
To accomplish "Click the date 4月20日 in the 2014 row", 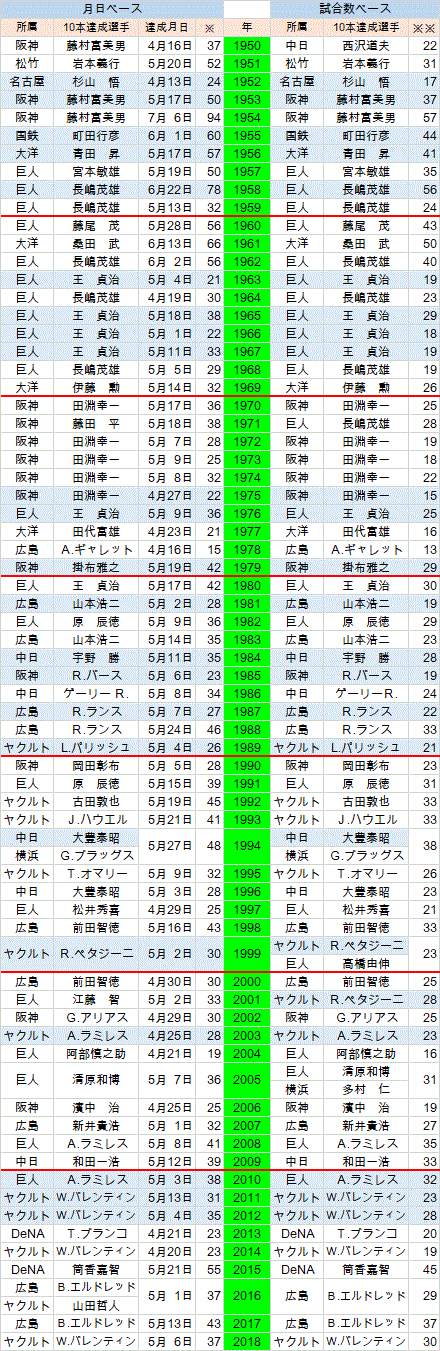I will 169,1252.
